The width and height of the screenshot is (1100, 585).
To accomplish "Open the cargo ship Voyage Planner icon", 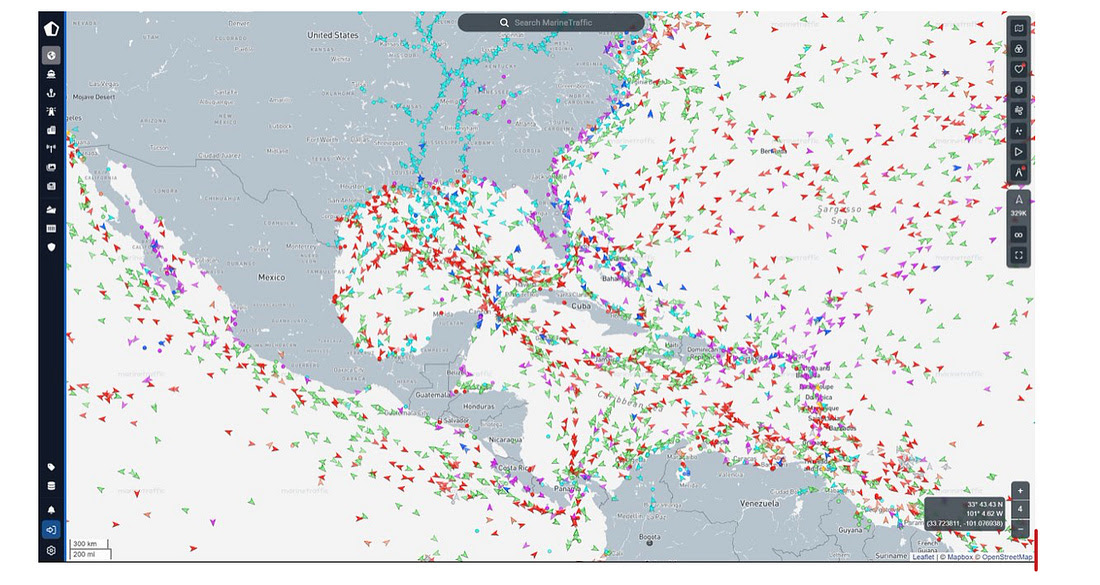I will tap(51, 209).
